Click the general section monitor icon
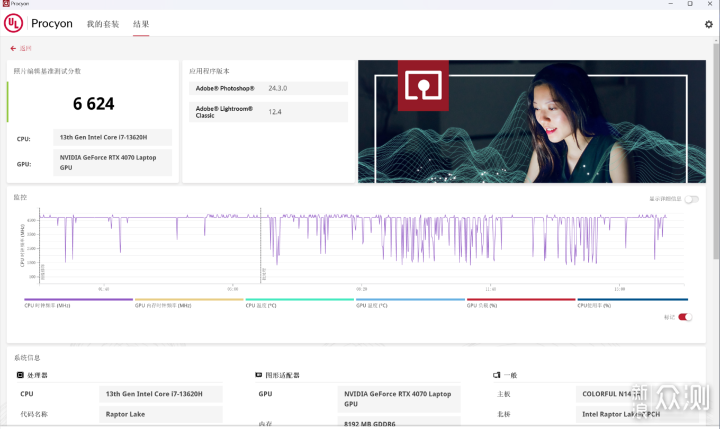Image resolution: width=720 pixels, height=429 pixels. point(496,375)
